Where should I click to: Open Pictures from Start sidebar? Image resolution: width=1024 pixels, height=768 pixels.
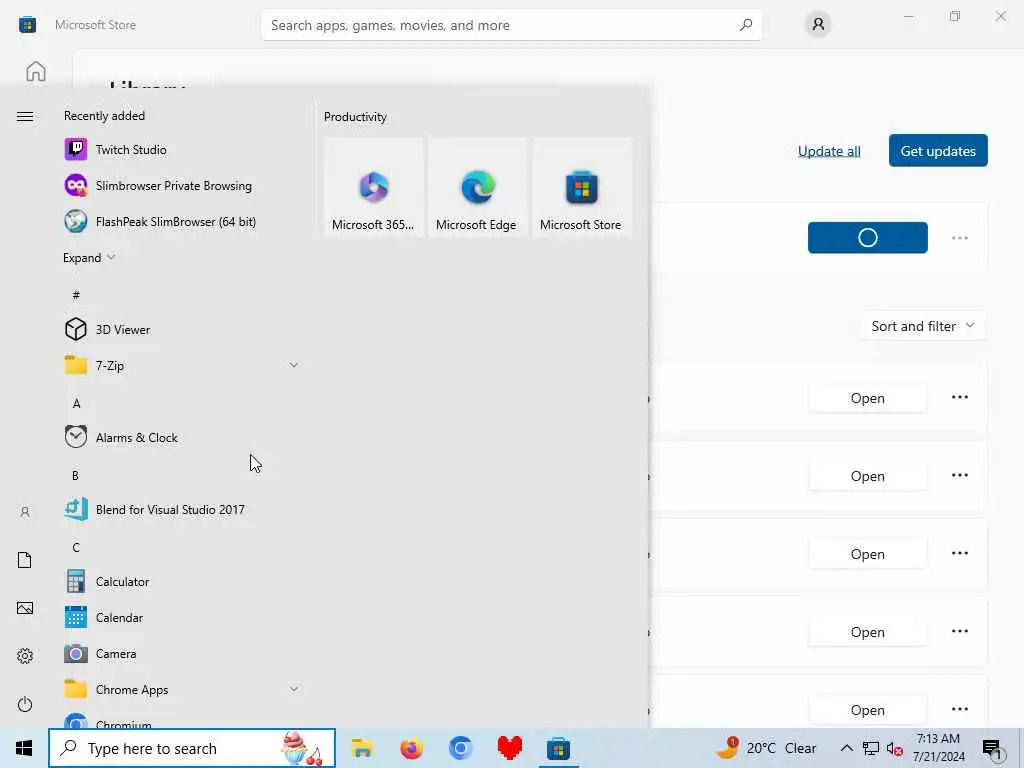click(x=25, y=609)
